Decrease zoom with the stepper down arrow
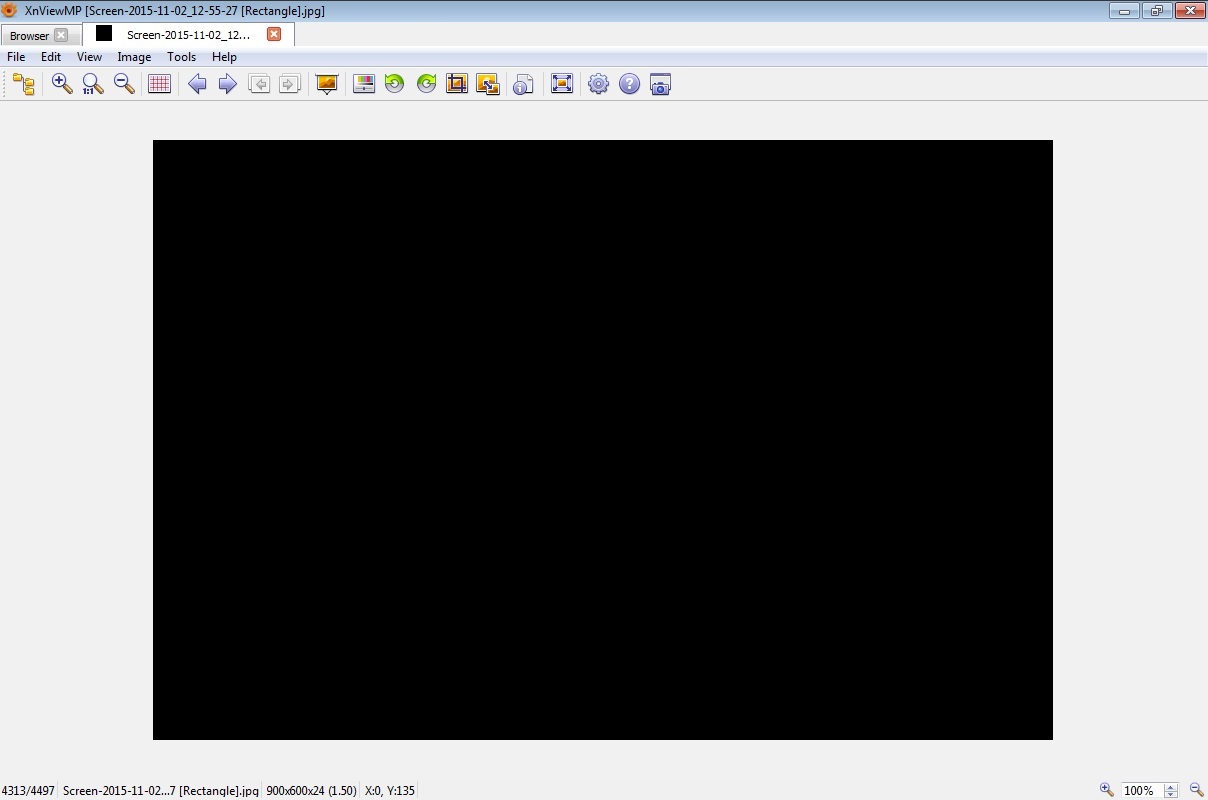The width and height of the screenshot is (1208, 800). 1171,794
